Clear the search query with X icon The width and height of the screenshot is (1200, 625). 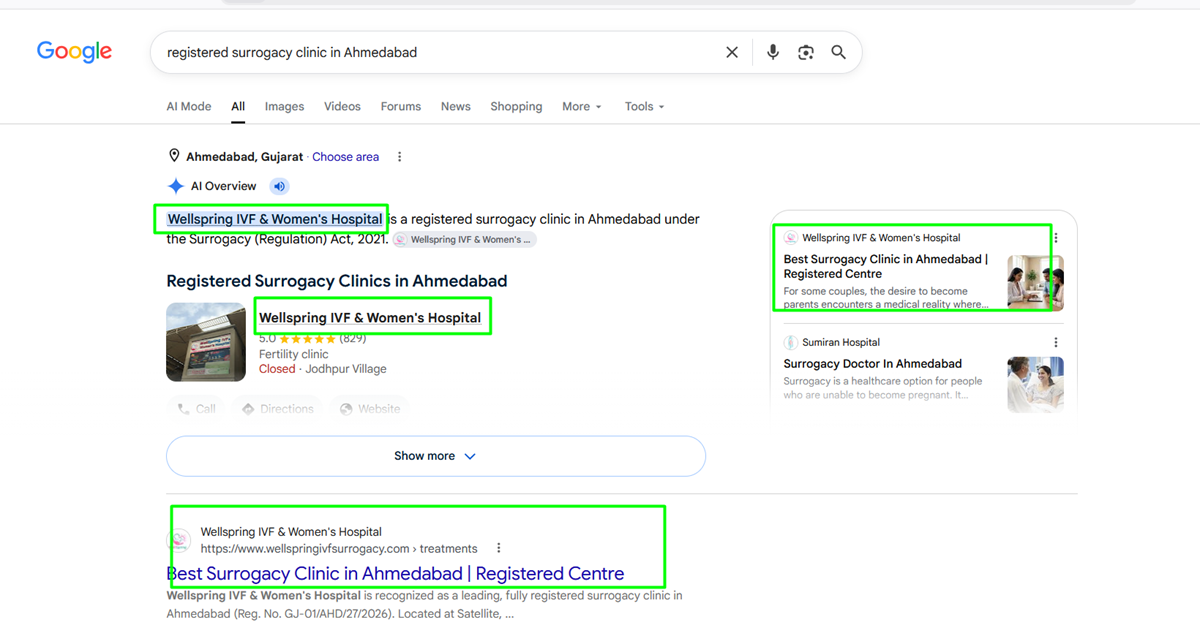[x=732, y=52]
